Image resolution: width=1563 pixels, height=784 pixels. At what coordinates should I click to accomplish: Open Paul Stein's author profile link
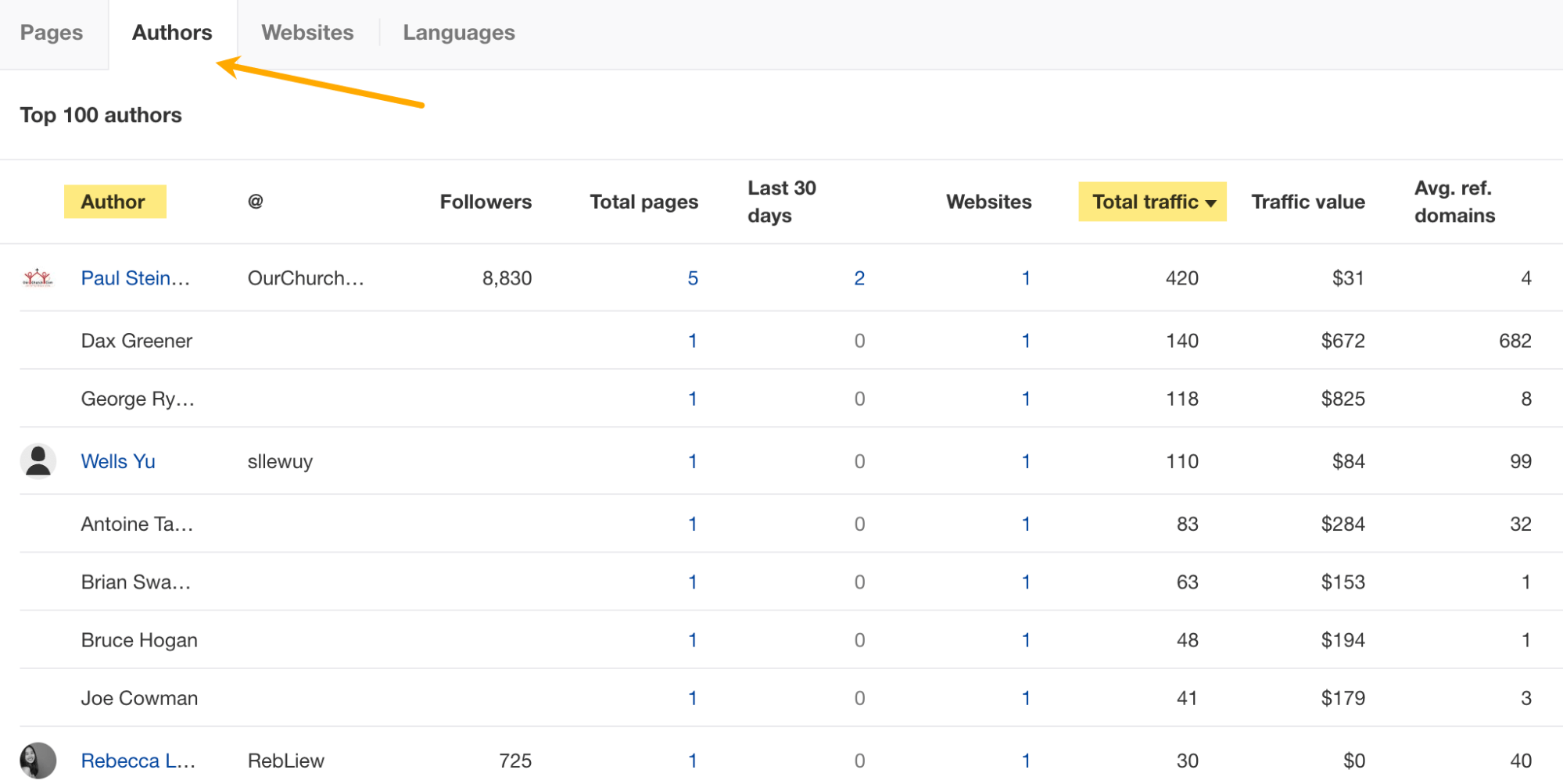[x=134, y=277]
